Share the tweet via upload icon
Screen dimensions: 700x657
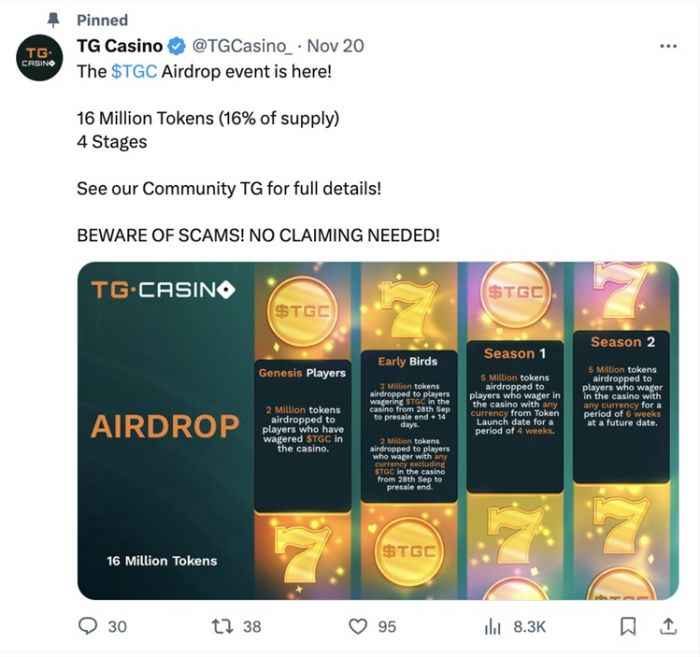(668, 626)
